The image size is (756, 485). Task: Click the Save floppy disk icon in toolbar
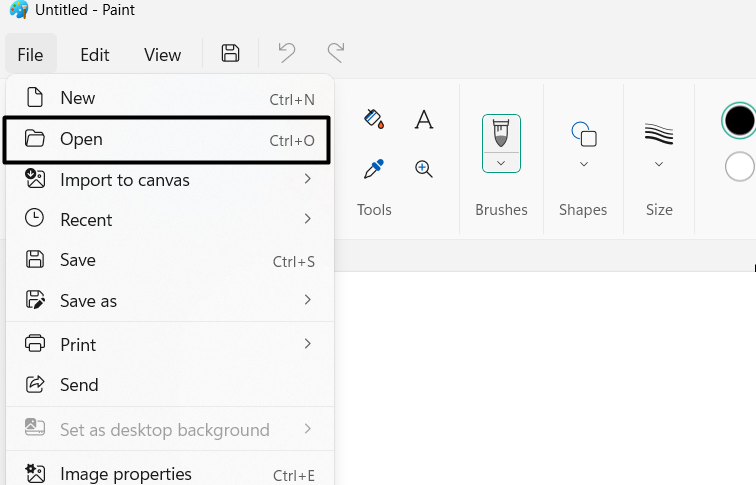pyautogui.click(x=230, y=54)
